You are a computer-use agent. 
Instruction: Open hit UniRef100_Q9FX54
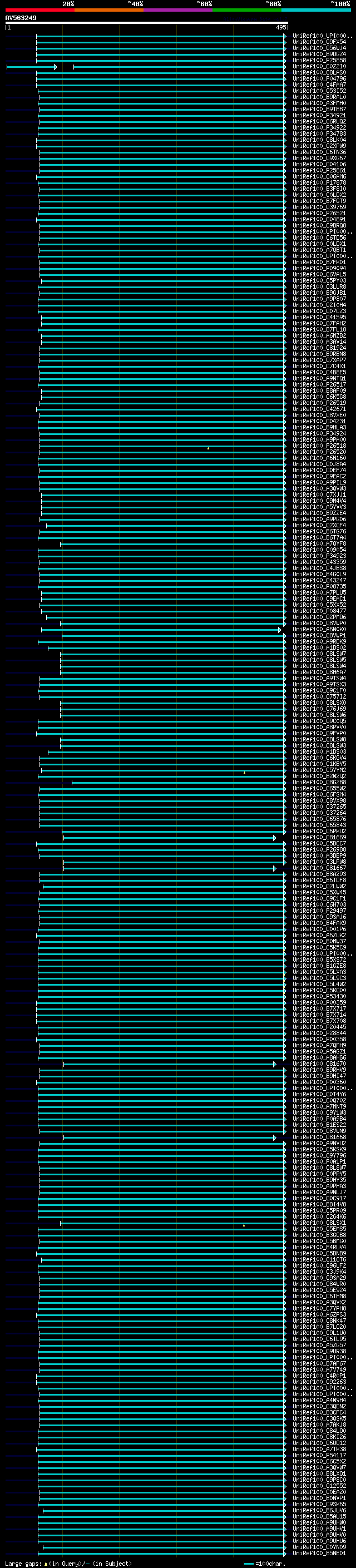pos(319,42)
